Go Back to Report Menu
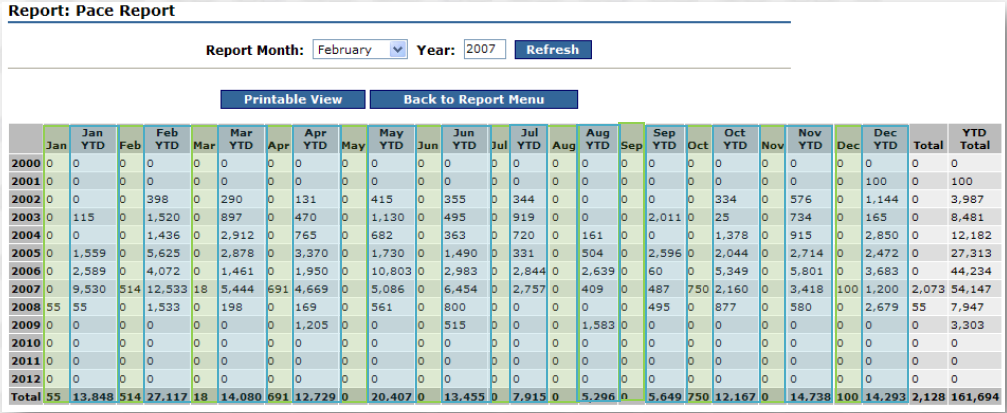 (x=474, y=100)
